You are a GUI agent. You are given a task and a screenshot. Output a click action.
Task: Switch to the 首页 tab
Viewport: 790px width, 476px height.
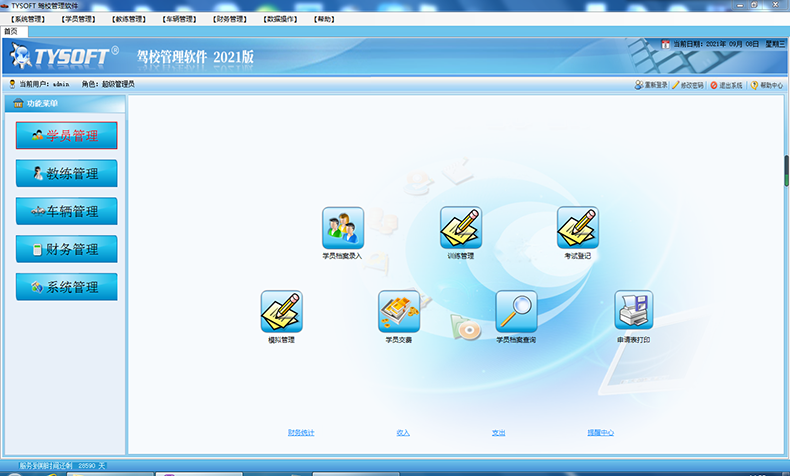tap(10, 31)
